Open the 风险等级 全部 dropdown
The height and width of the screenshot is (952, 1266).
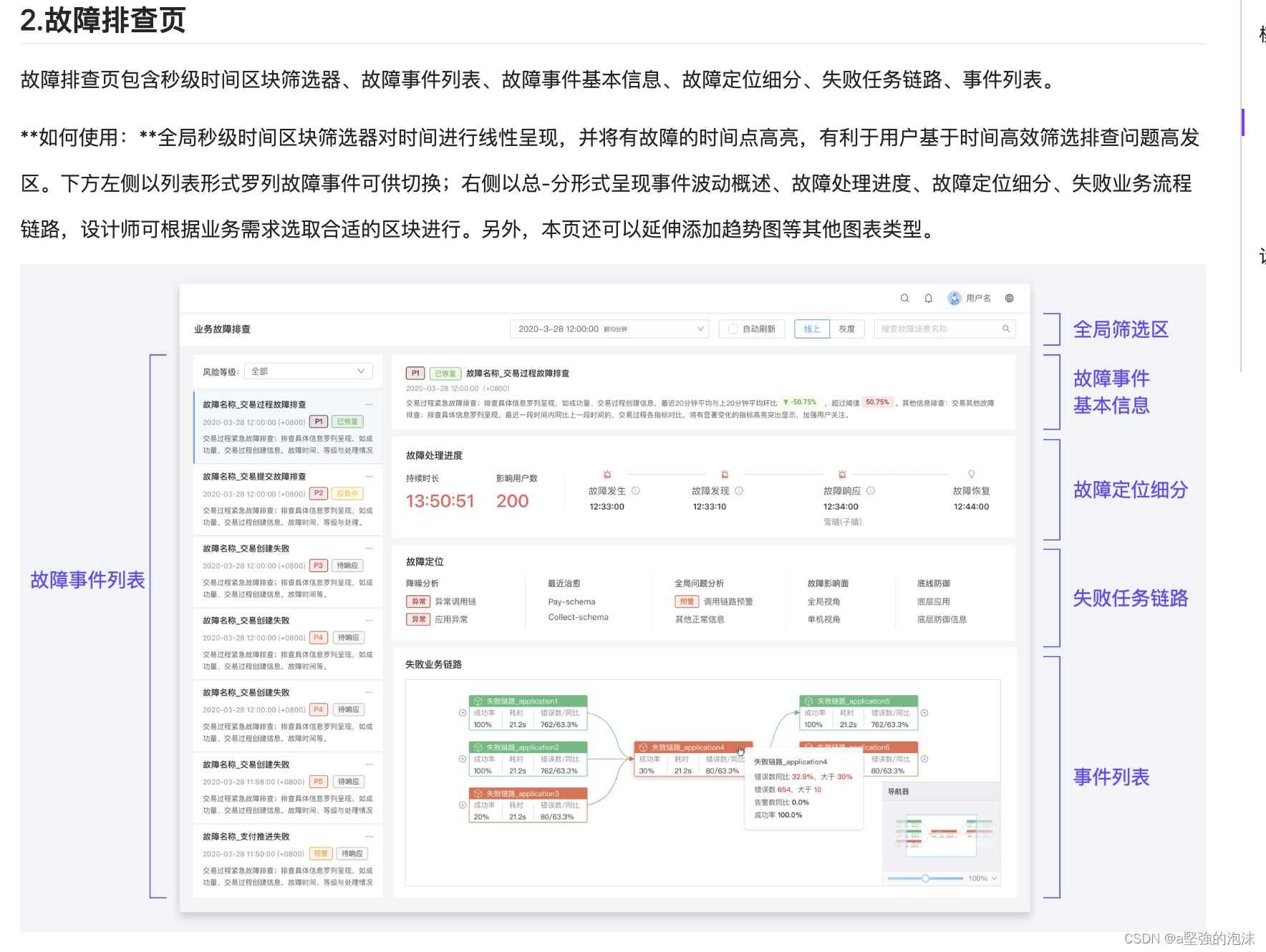click(x=309, y=371)
